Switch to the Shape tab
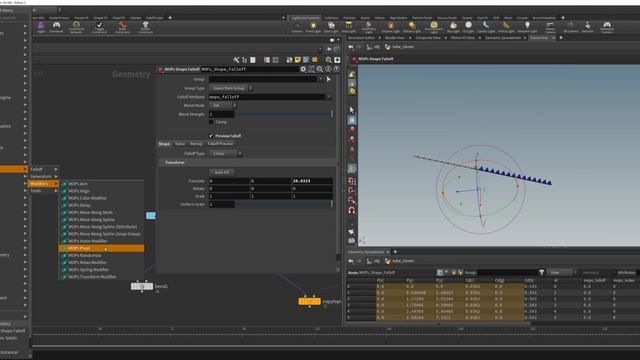 click(x=164, y=144)
